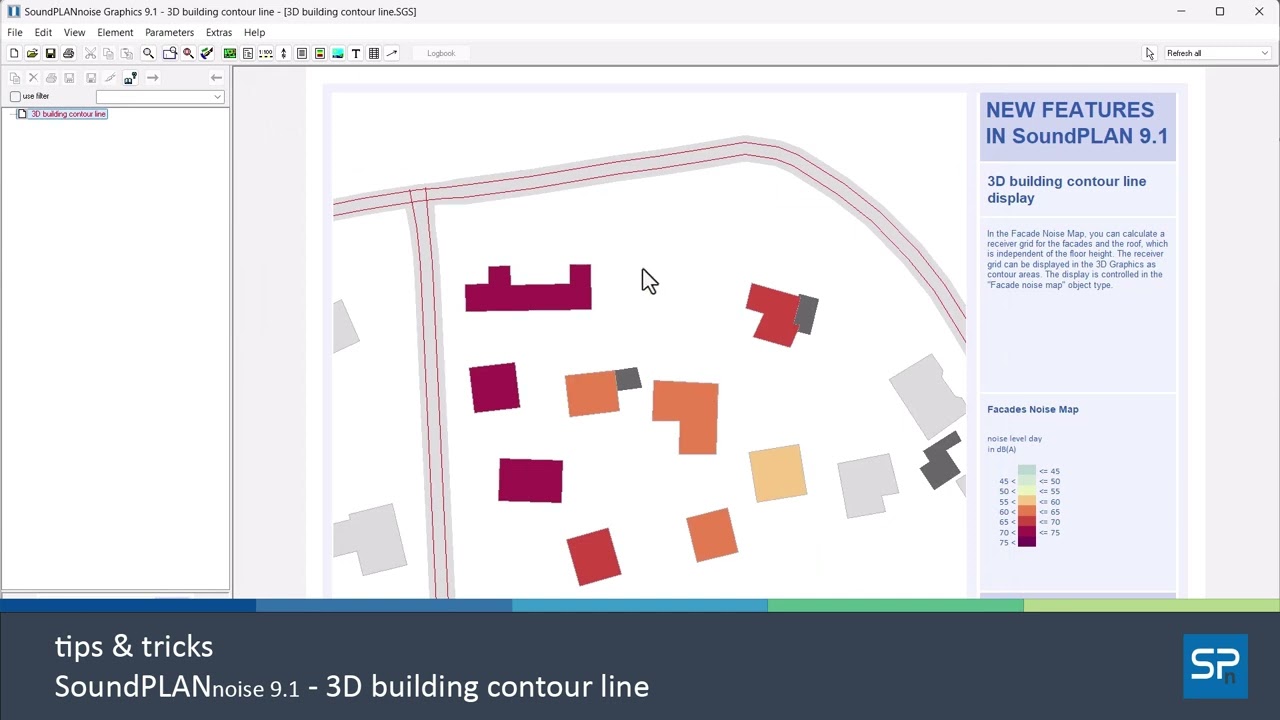Click the '<= 60' light orange legend swatch

(1027, 501)
